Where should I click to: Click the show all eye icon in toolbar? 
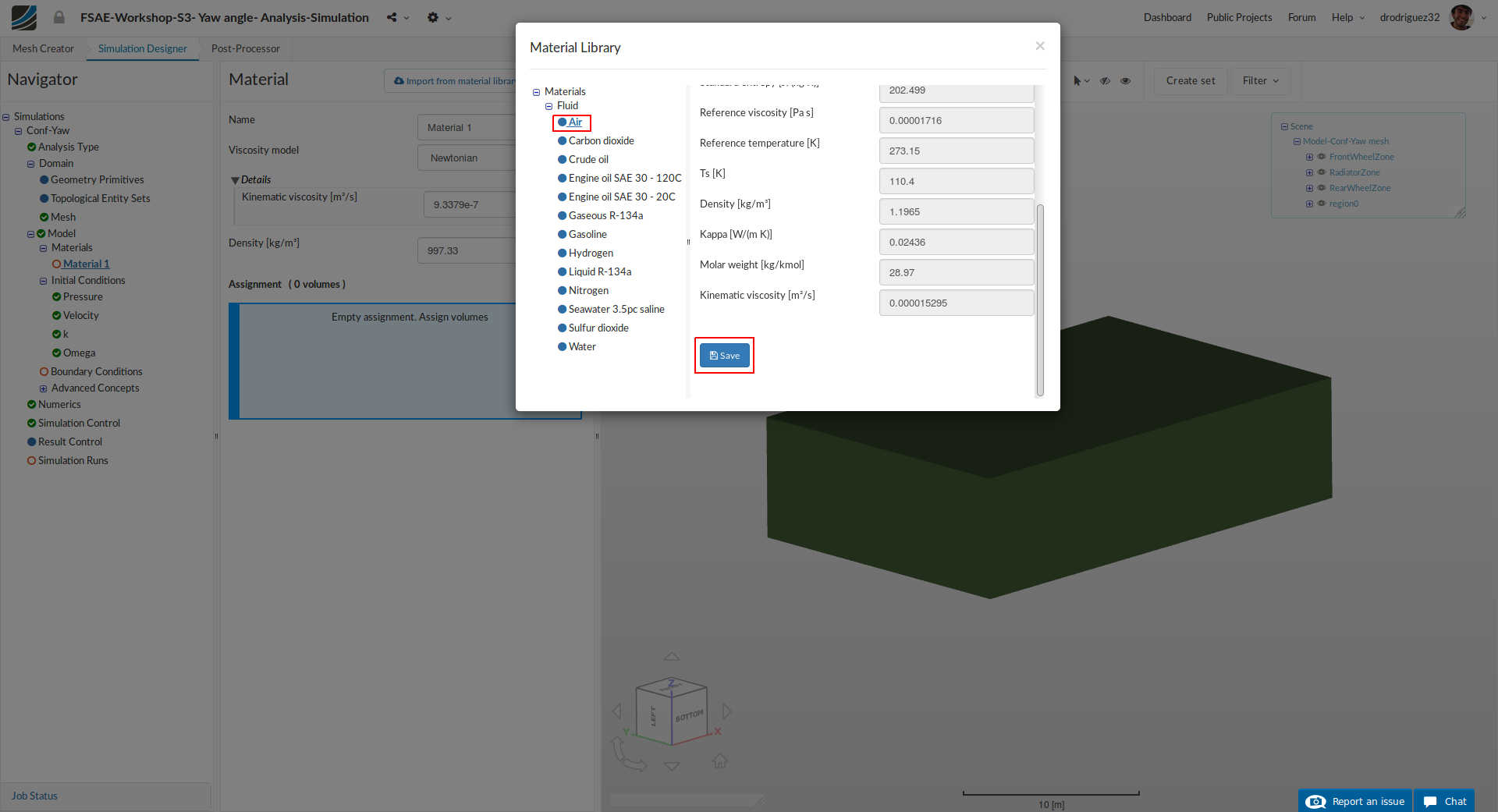tap(1125, 80)
